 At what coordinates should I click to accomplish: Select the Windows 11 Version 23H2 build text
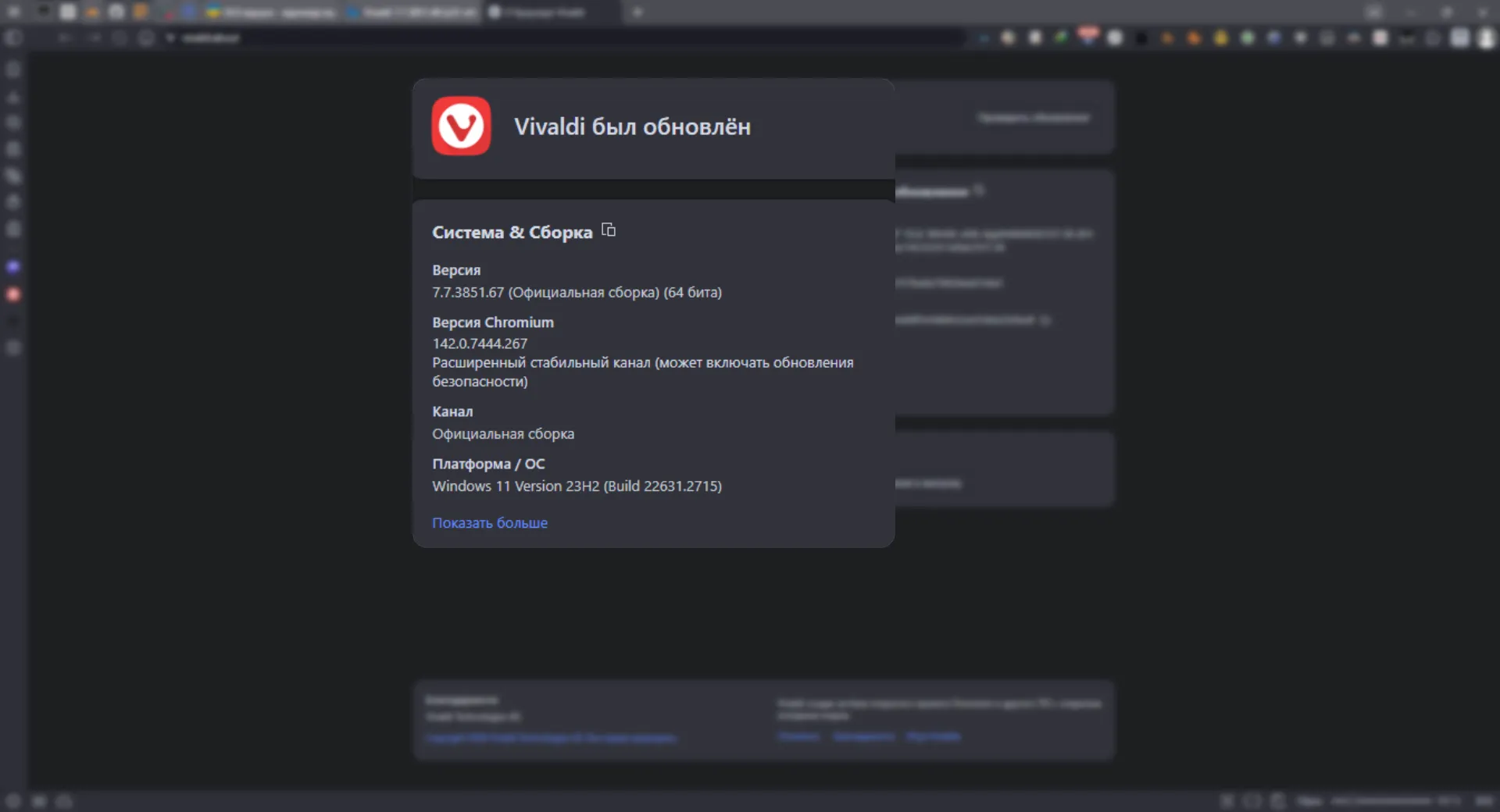577,486
